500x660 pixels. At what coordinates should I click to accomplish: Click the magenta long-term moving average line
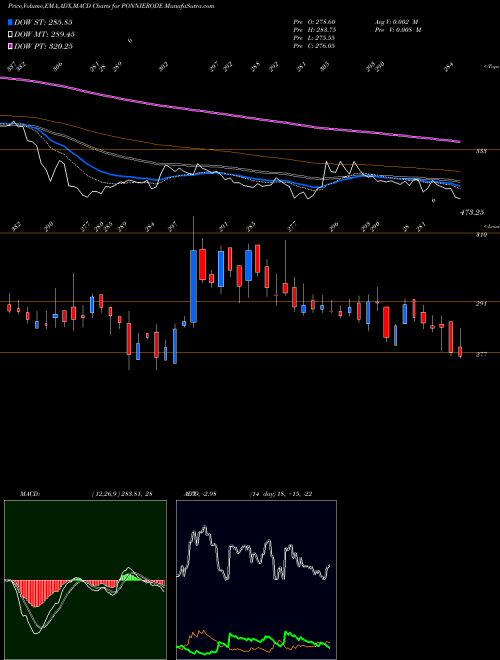(229, 114)
